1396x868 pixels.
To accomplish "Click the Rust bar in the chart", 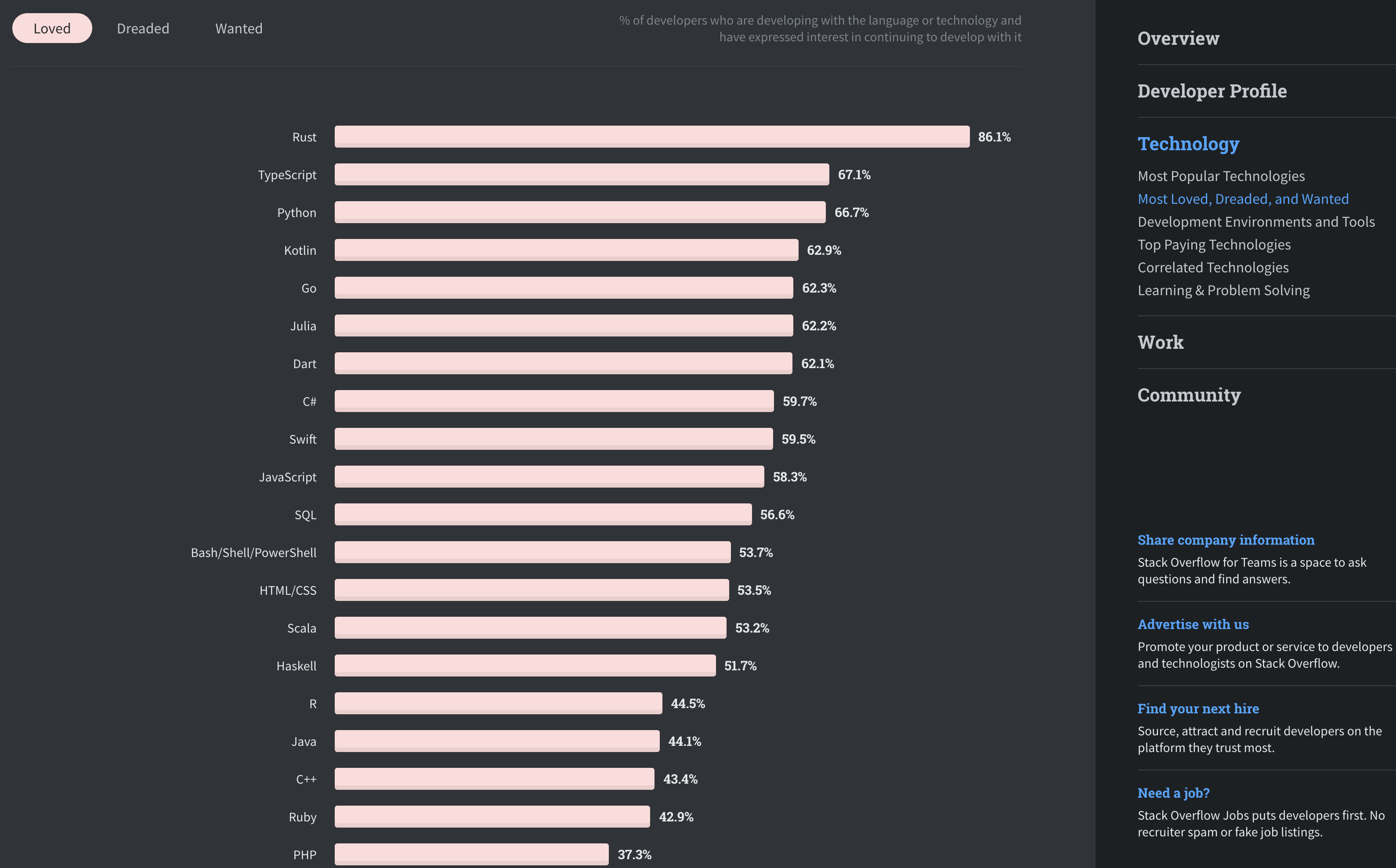I will (651, 137).
